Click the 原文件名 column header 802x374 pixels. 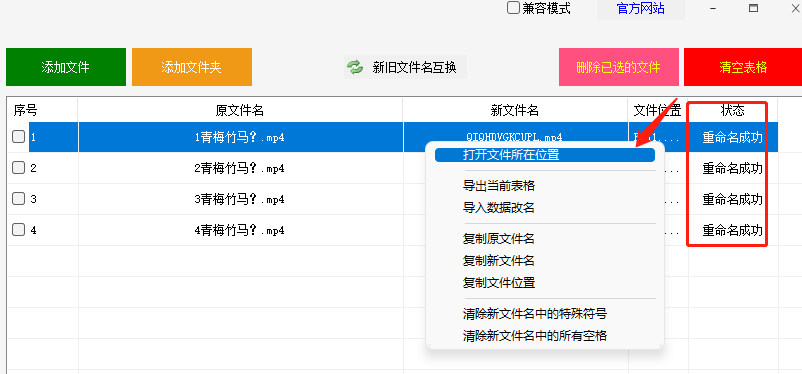[x=240, y=110]
